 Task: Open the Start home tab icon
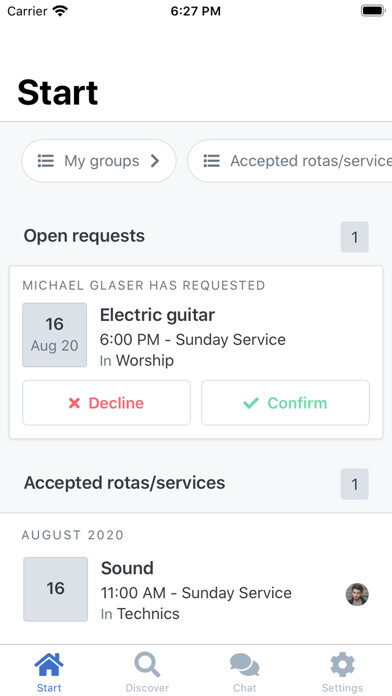pos(49,665)
